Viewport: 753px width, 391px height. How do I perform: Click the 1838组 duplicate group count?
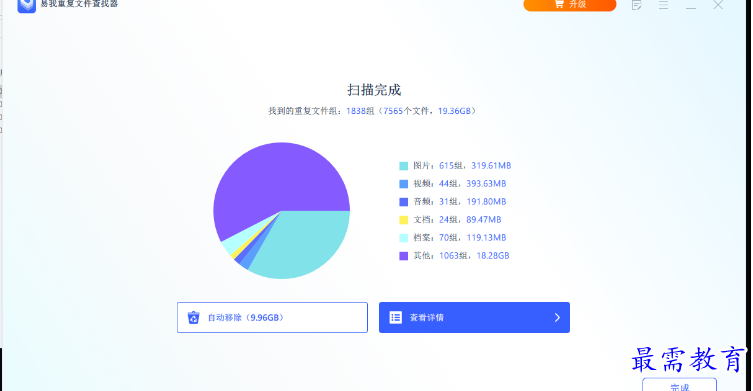point(360,111)
